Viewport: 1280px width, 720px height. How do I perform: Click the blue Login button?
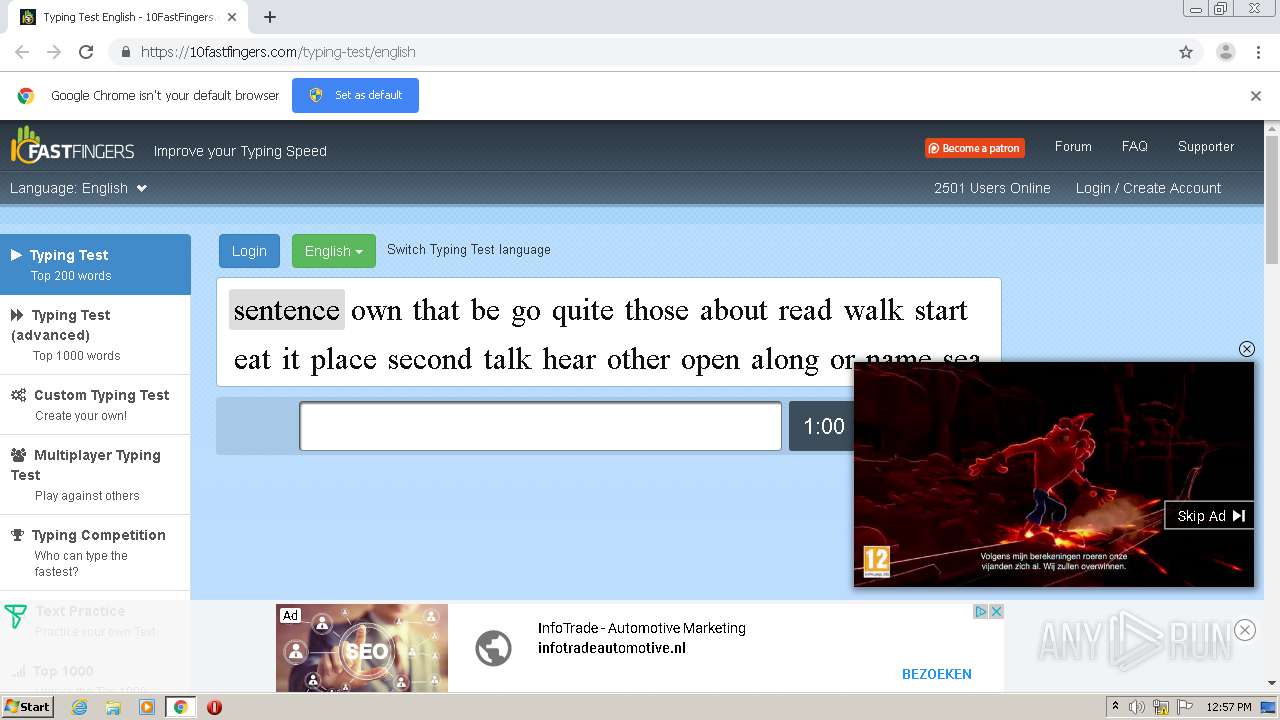click(x=249, y=251)
